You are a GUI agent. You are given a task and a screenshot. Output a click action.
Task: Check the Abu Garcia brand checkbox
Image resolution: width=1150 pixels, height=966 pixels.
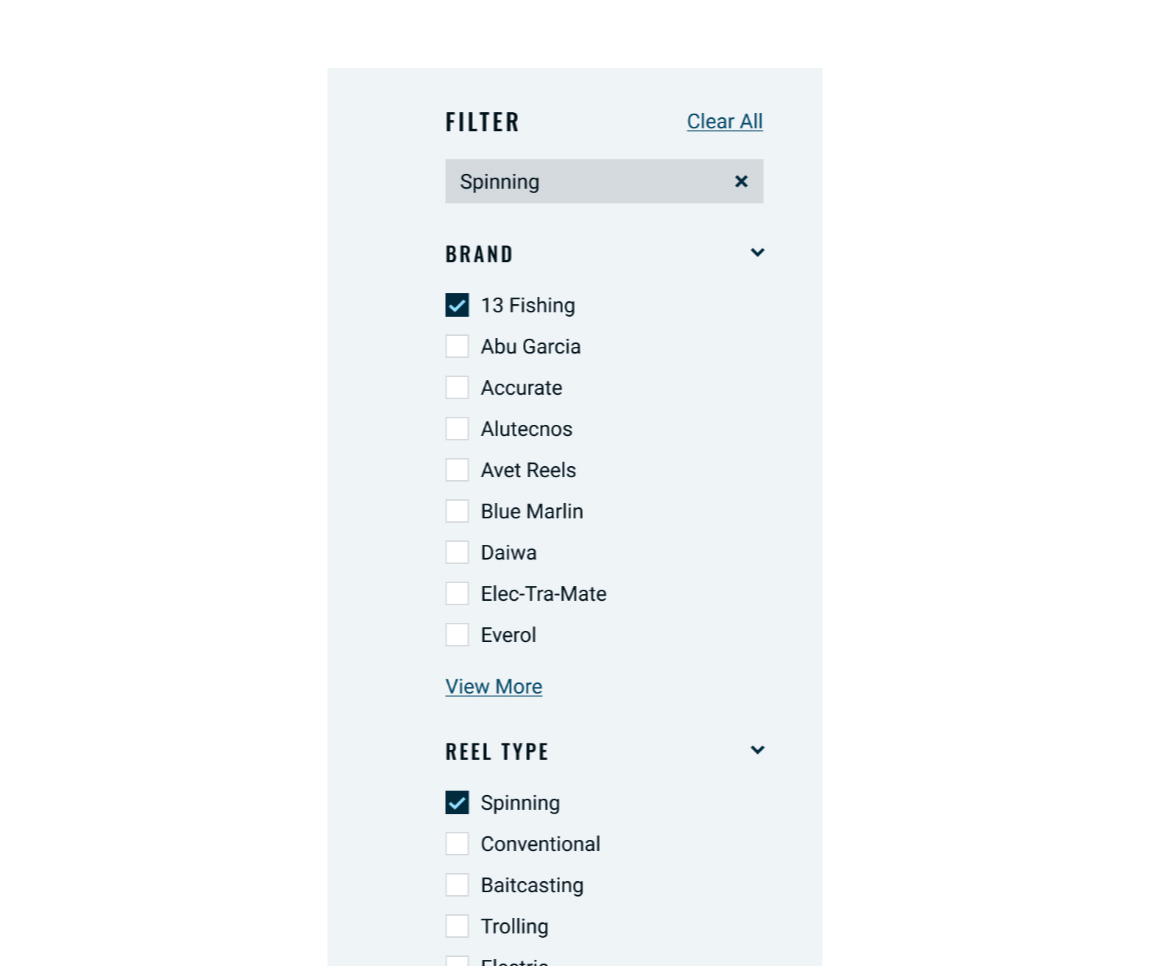[457, 346]
